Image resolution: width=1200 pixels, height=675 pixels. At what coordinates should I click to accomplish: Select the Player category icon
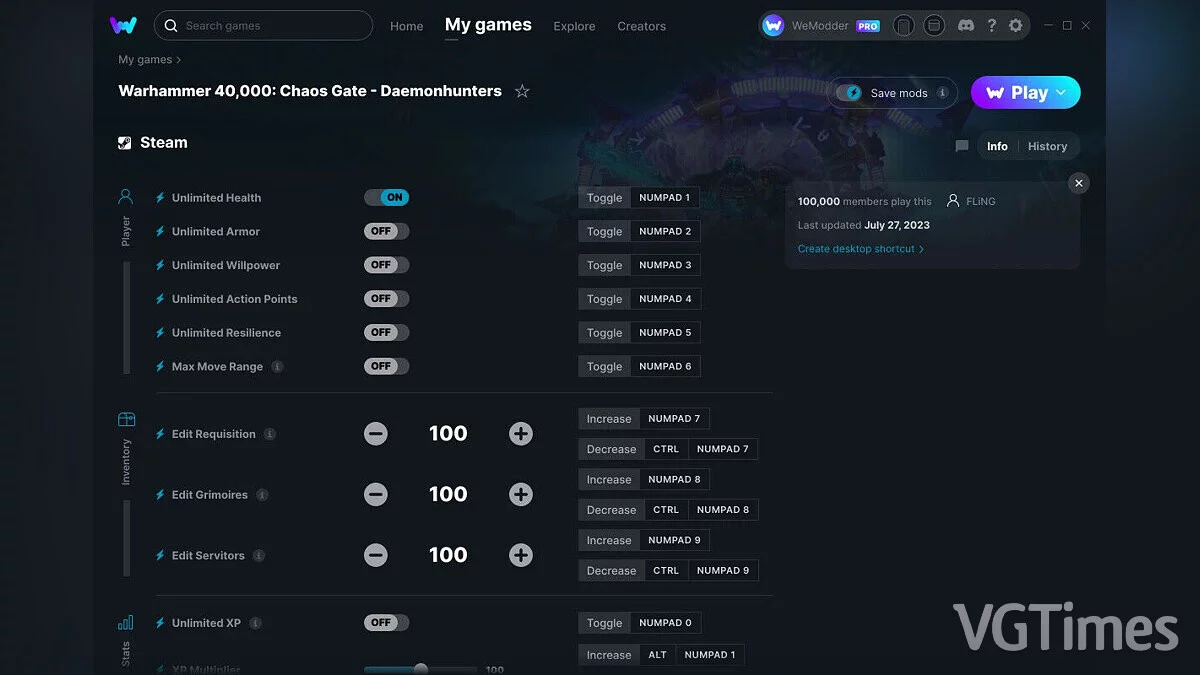(x=126, y=197)
